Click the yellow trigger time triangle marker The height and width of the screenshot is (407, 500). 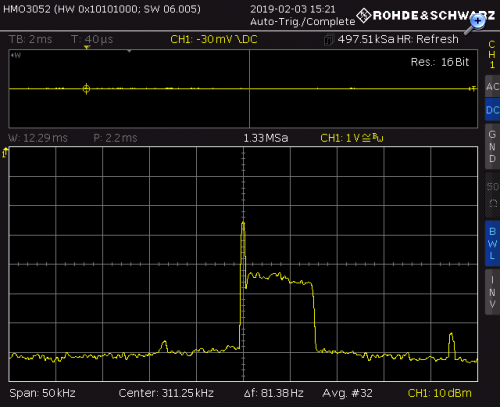(87, 48)
